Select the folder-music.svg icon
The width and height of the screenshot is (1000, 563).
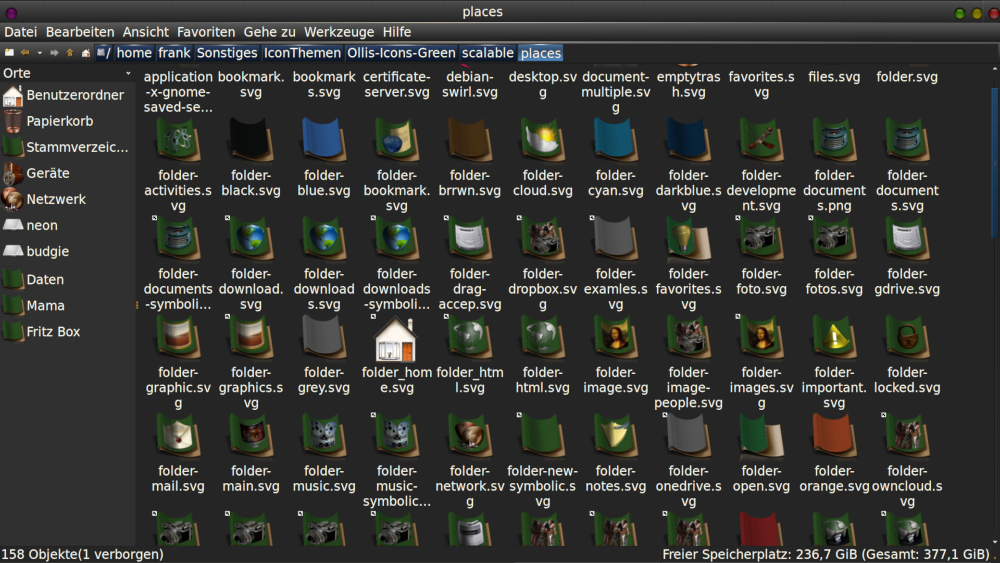tap(323, 437)
